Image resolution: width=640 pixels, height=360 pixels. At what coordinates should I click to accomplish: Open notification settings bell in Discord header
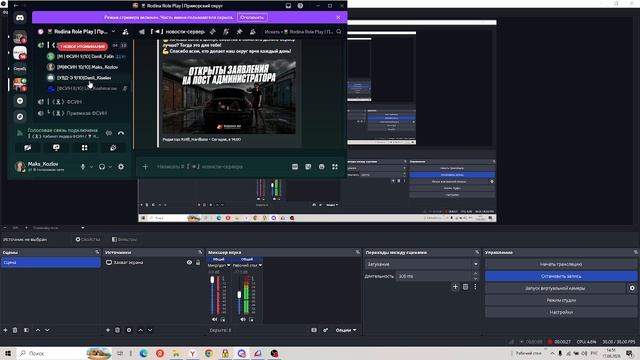(x=226, y=31)
